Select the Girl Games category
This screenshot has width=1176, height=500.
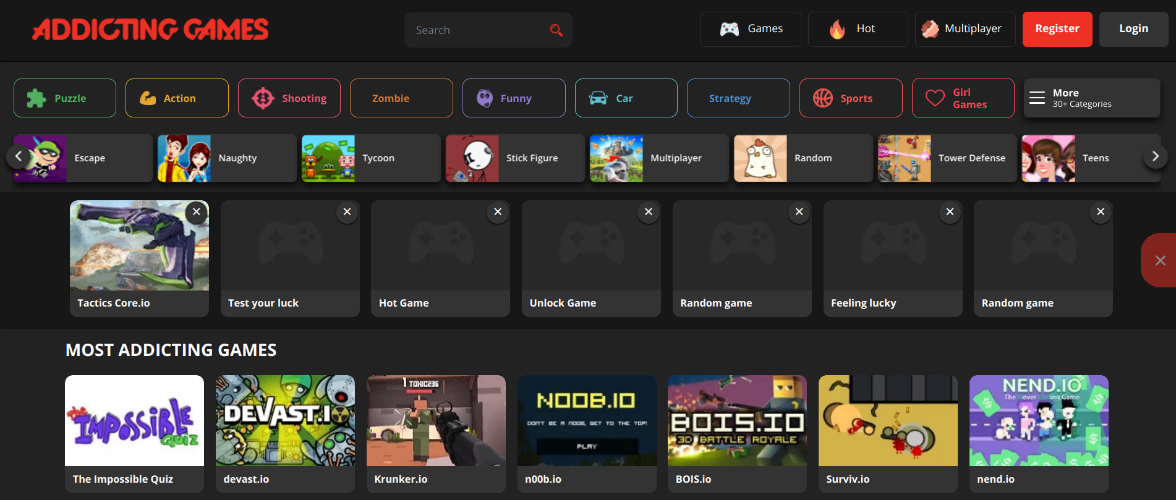[963, 98]
